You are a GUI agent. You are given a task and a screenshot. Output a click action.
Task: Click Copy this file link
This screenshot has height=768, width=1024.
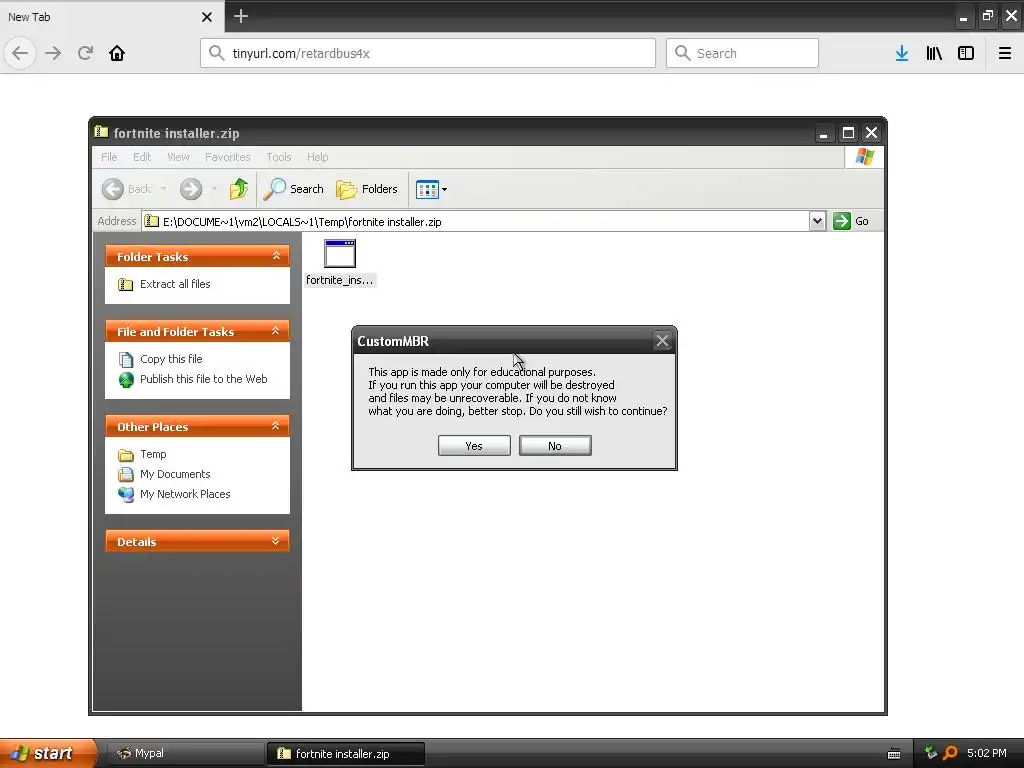(x=171, y=359)
